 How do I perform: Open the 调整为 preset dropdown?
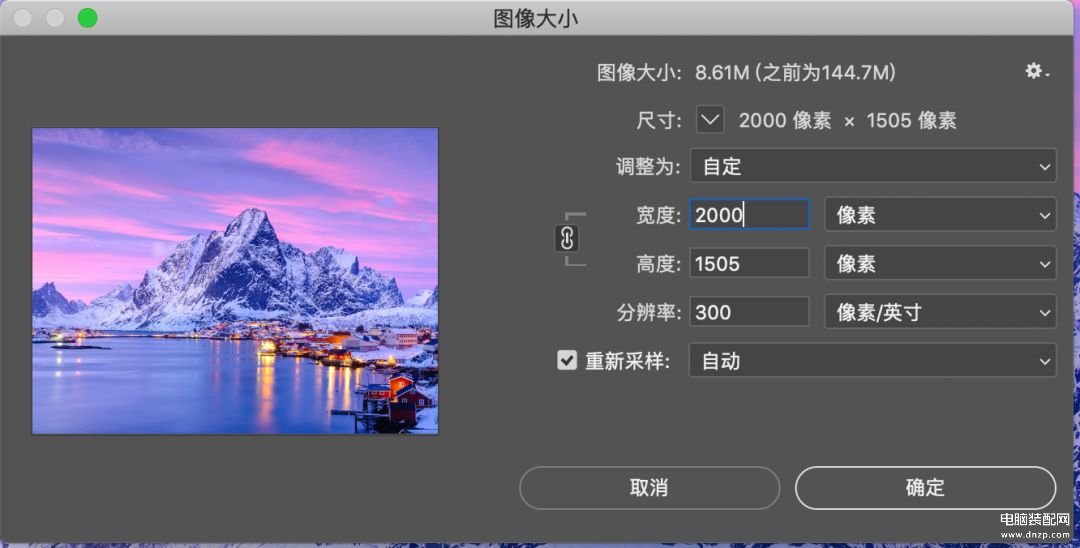pyautogui.click(x=873, y=166)
